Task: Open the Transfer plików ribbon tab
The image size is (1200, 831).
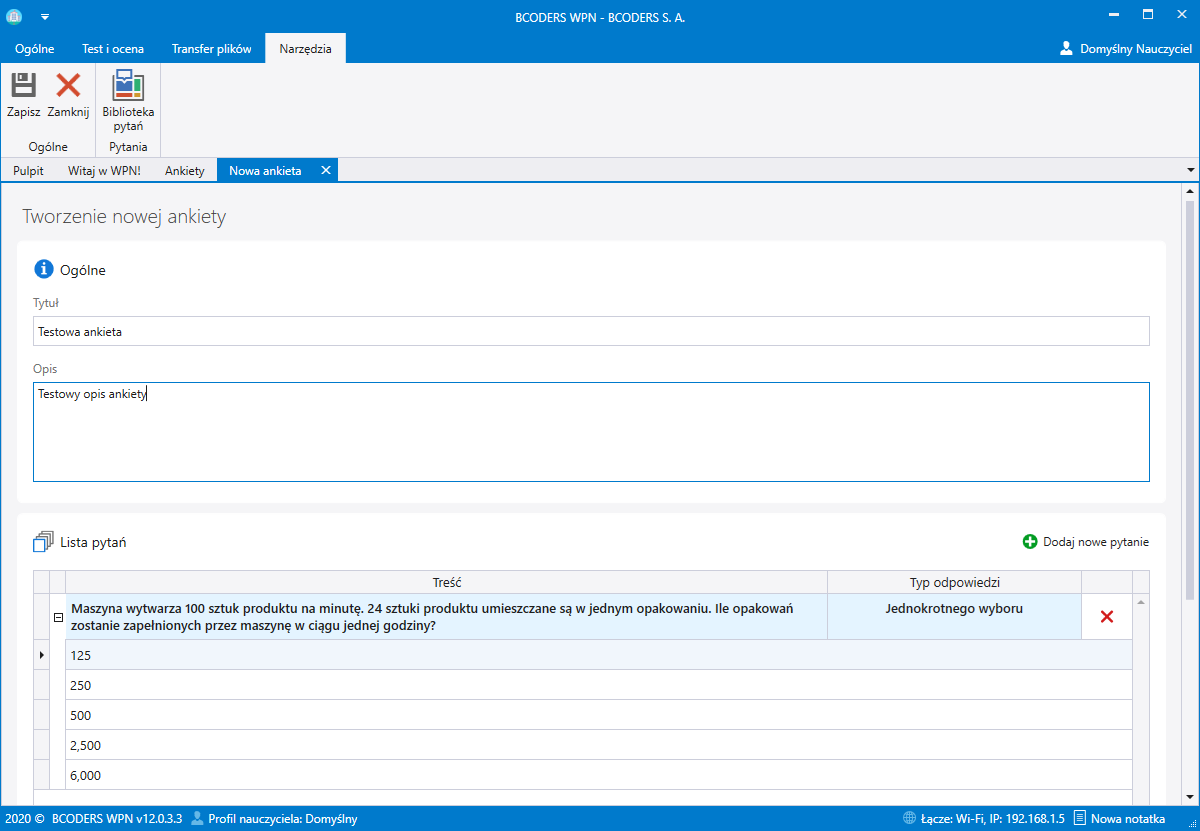Action: [x=211, y=48]
